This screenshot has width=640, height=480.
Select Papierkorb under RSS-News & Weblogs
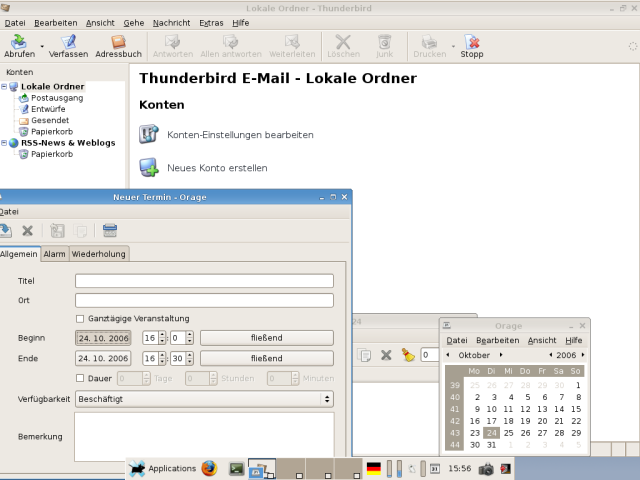pos(52,154)
